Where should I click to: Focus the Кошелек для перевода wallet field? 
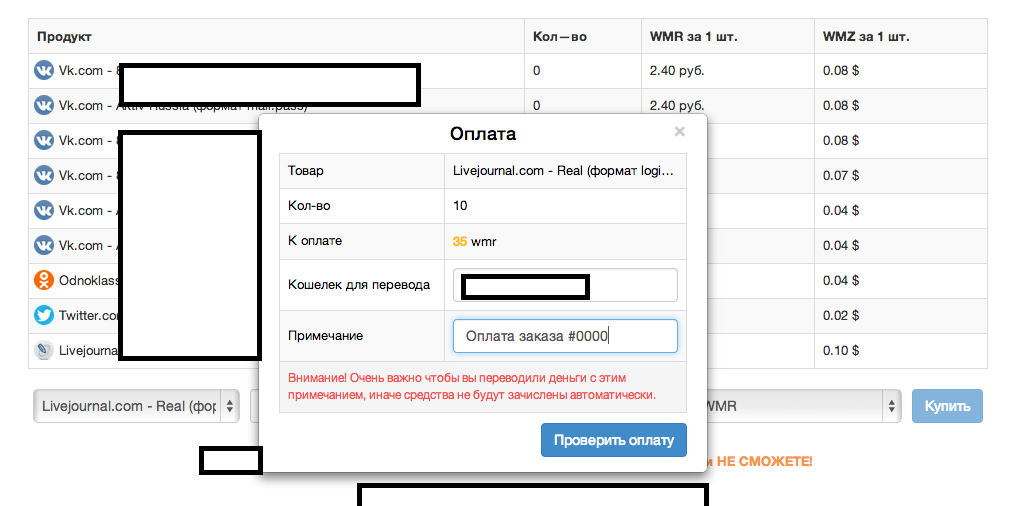pyautogui.click(x=566, y=285)
